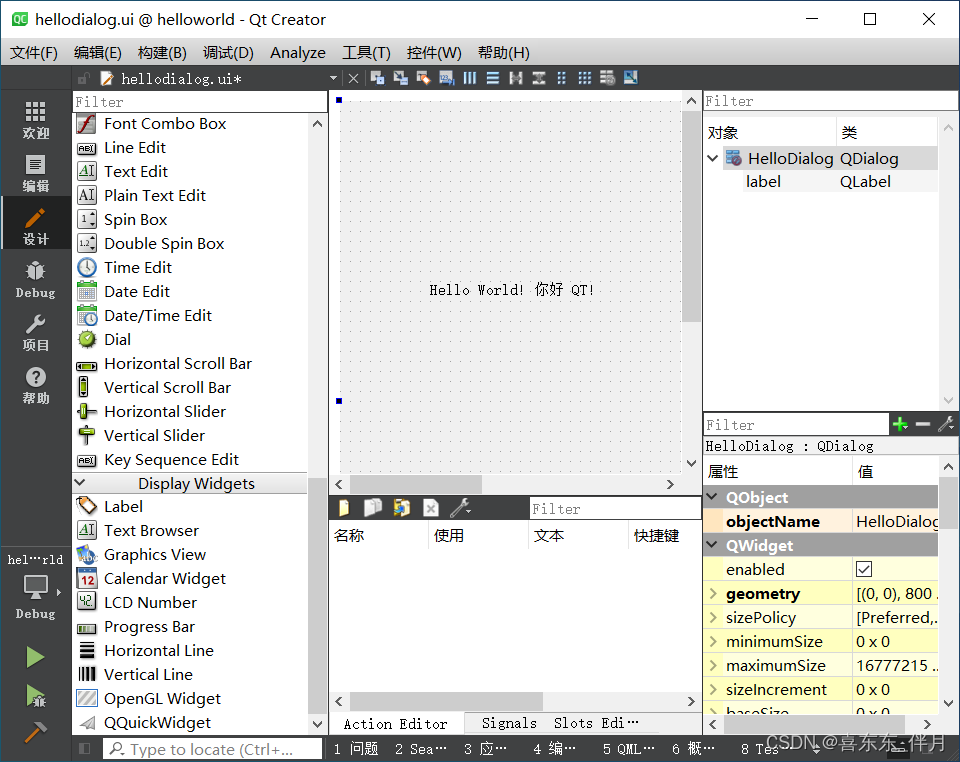Open the 编辑 (Edit) mode in sidebar
The height and width of the screenshot is (762, 960).
[36, 173]
